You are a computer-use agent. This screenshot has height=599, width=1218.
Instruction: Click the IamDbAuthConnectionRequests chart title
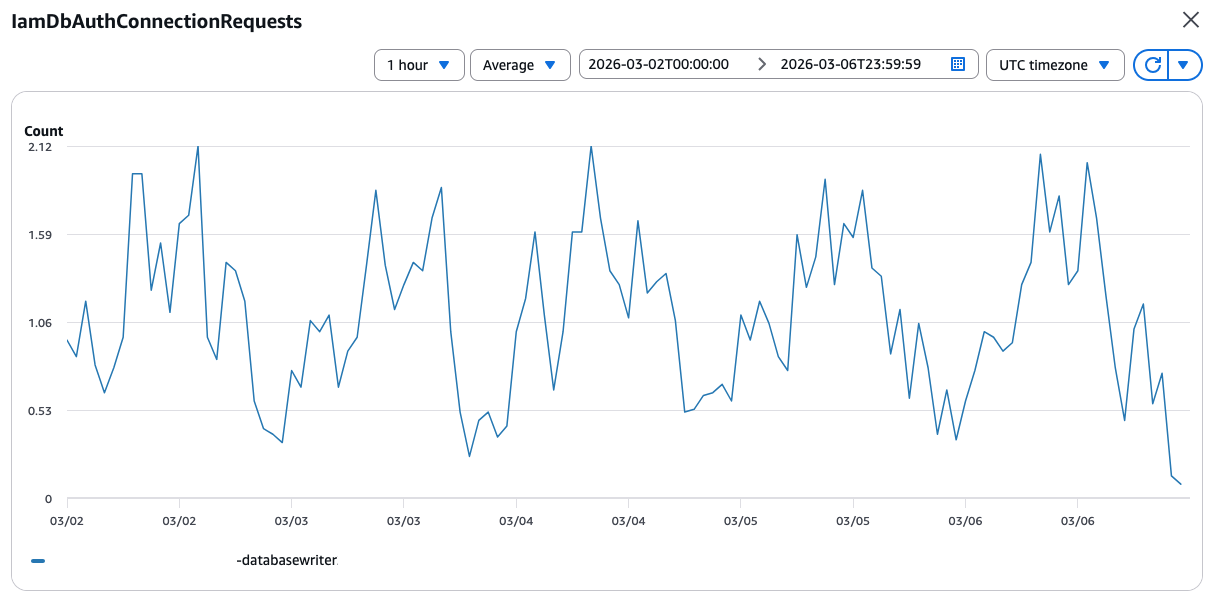tap(156, 21)
